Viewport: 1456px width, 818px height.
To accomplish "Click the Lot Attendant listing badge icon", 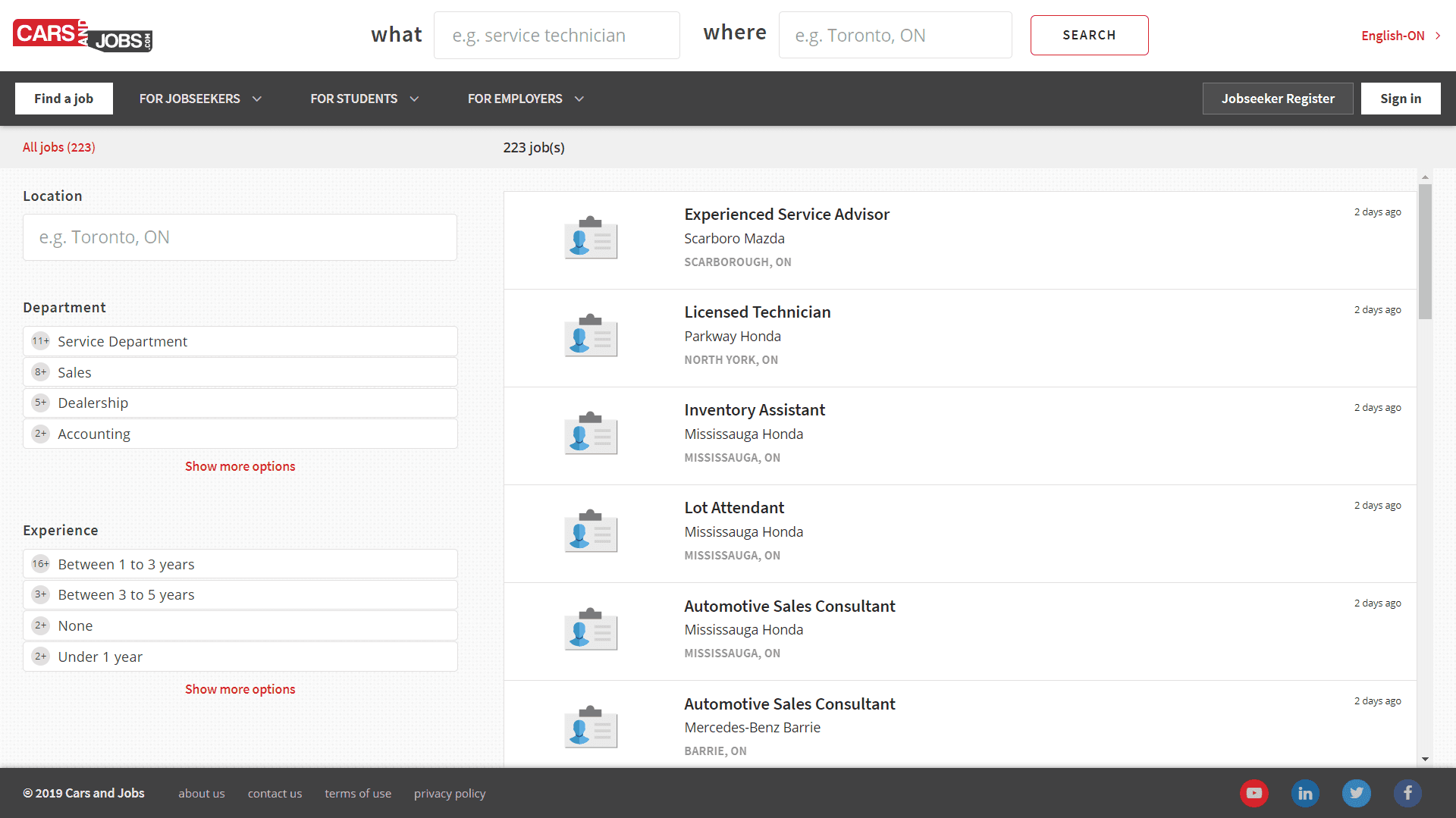I will (591, 531).
